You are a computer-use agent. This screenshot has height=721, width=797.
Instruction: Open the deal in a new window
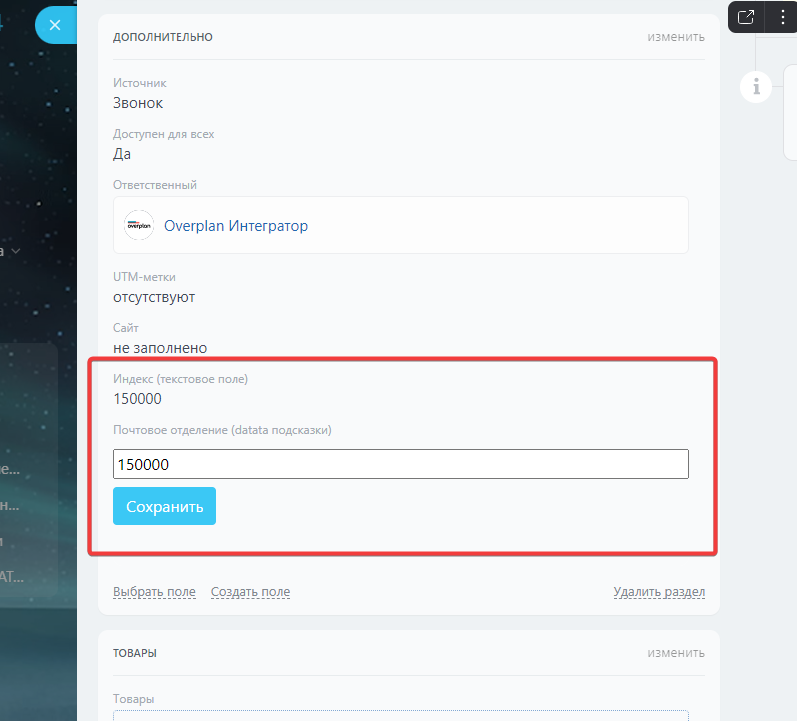pyautogui.click(x=746, y=16)
